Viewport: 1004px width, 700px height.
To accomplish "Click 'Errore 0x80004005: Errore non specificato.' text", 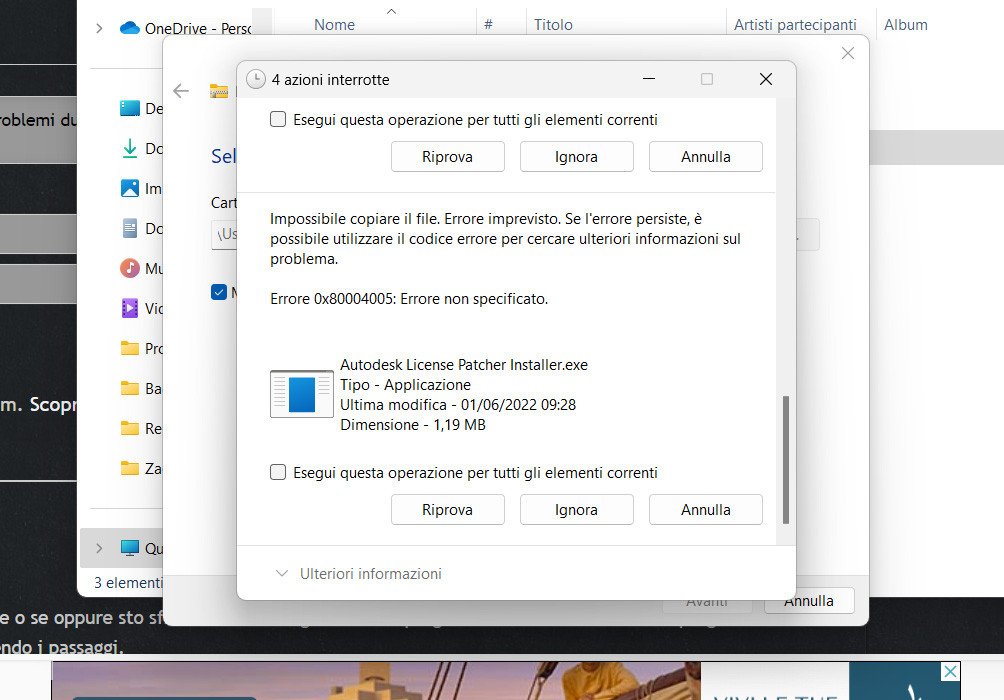I will point(409,299).
